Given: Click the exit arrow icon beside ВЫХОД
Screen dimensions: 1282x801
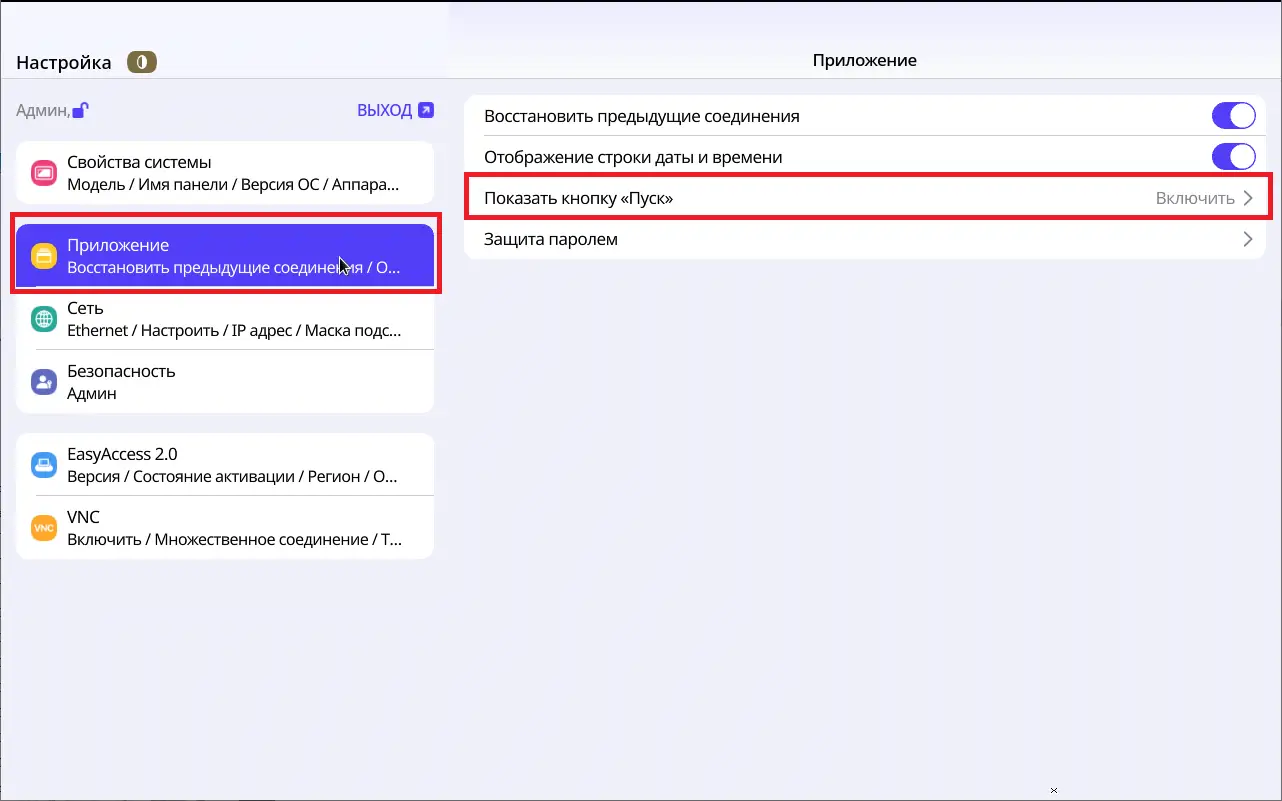Looking at the screenshot, I should [426, 110].
